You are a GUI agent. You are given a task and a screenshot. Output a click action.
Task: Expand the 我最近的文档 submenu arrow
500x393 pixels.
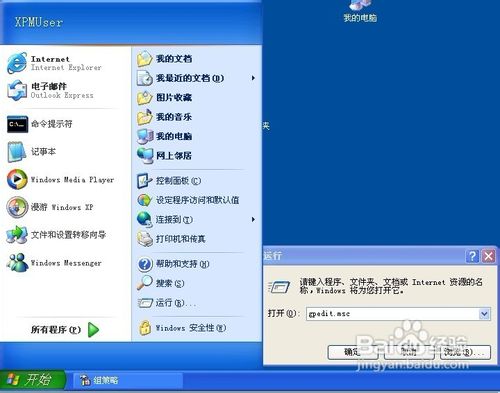coord(253,78)
